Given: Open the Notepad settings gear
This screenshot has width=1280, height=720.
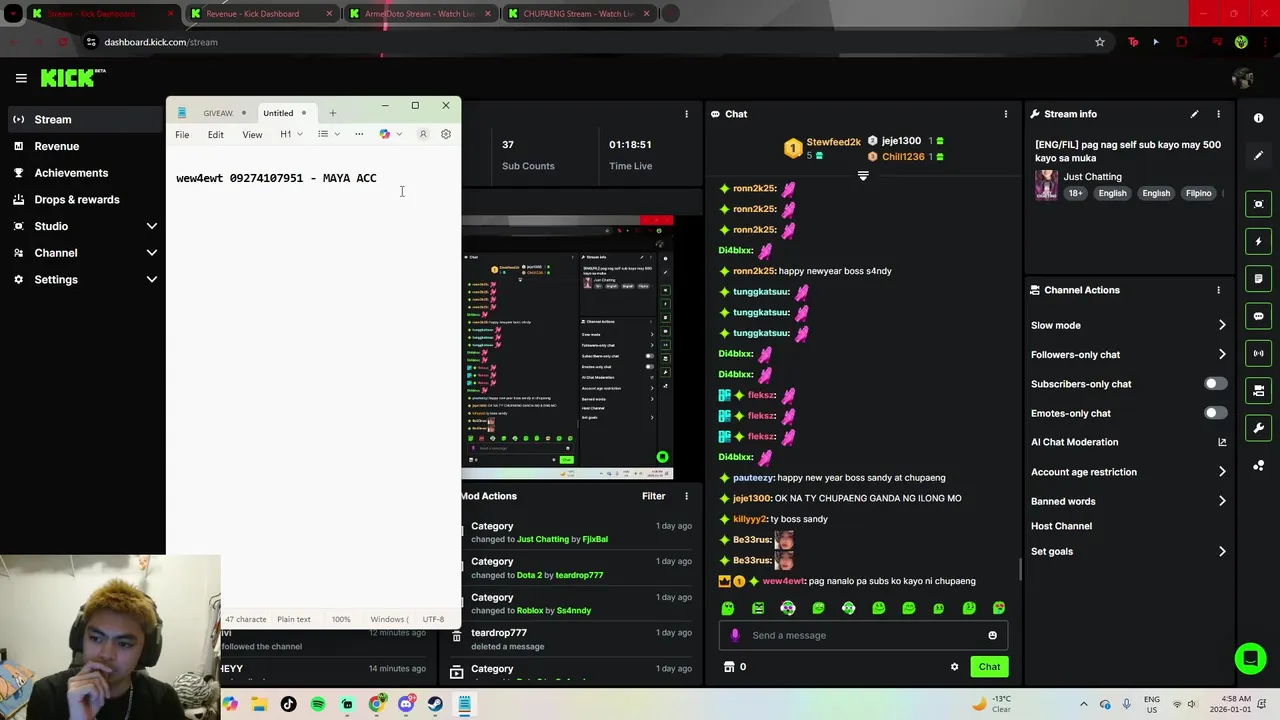Looking at the screenshot, I should [x=446, y=134].
